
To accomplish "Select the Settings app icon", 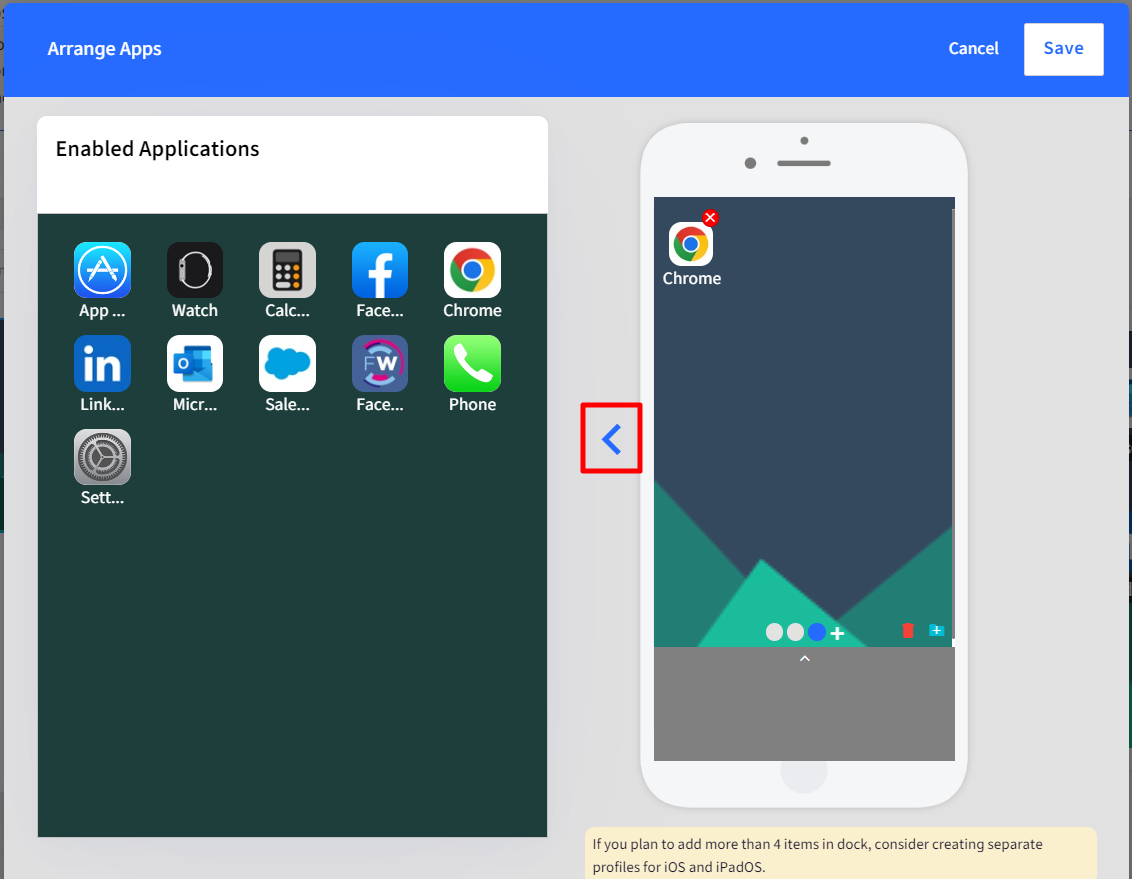I will 102,457.
